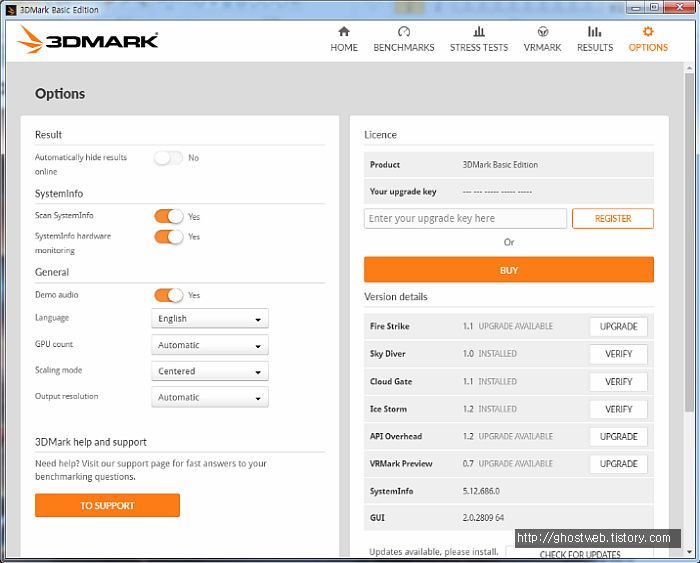Toggle Demo audio off
Image resolution: width=700 pixels, height=563 pixels.
coord(169,295)
